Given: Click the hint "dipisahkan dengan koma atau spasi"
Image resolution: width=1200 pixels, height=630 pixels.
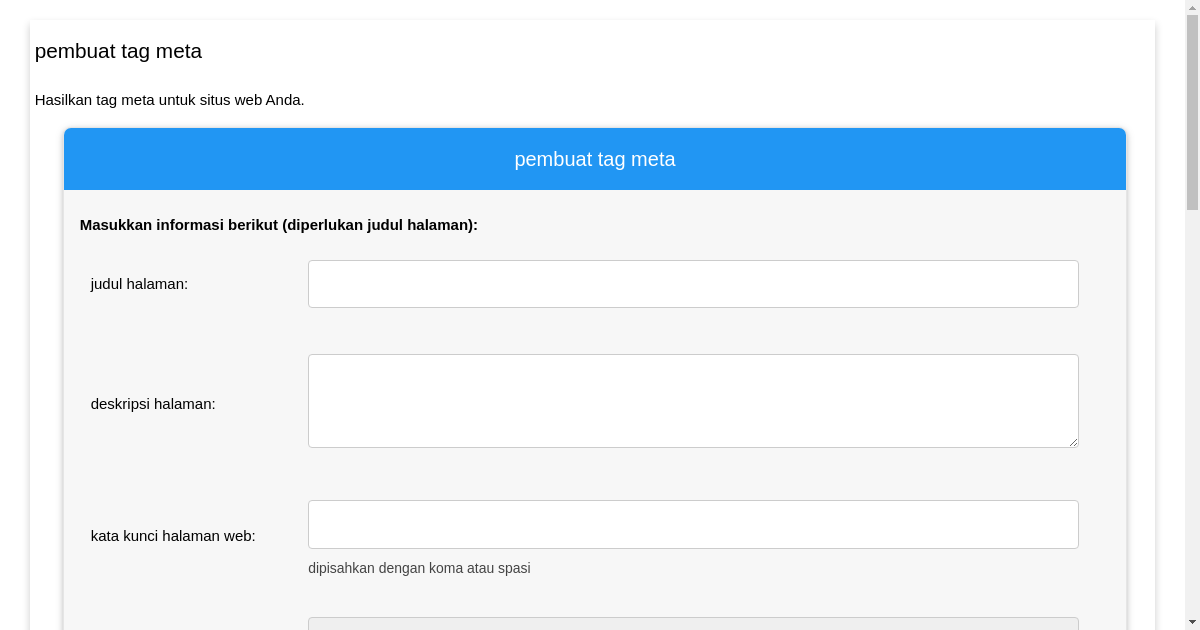Looking at the screenshot, I should click(418, 568).
